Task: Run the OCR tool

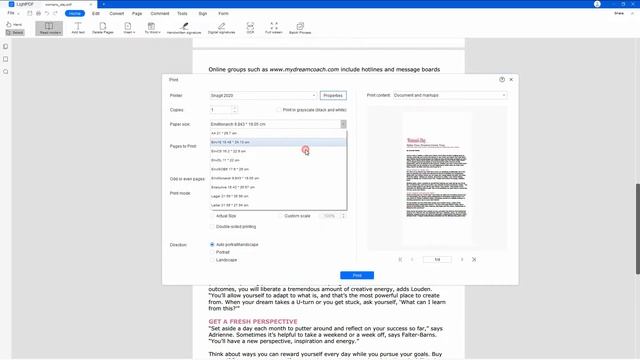Action: (250, 28)
